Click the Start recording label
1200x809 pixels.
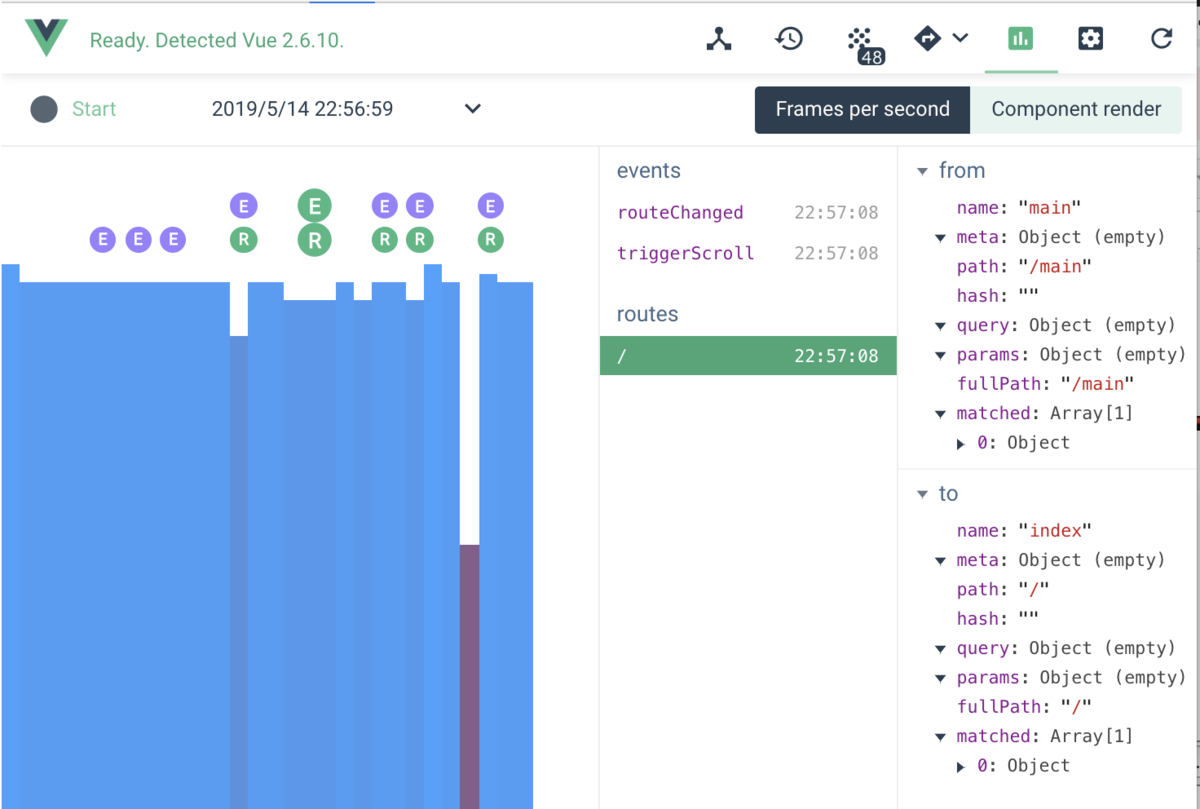pos(94,109)
